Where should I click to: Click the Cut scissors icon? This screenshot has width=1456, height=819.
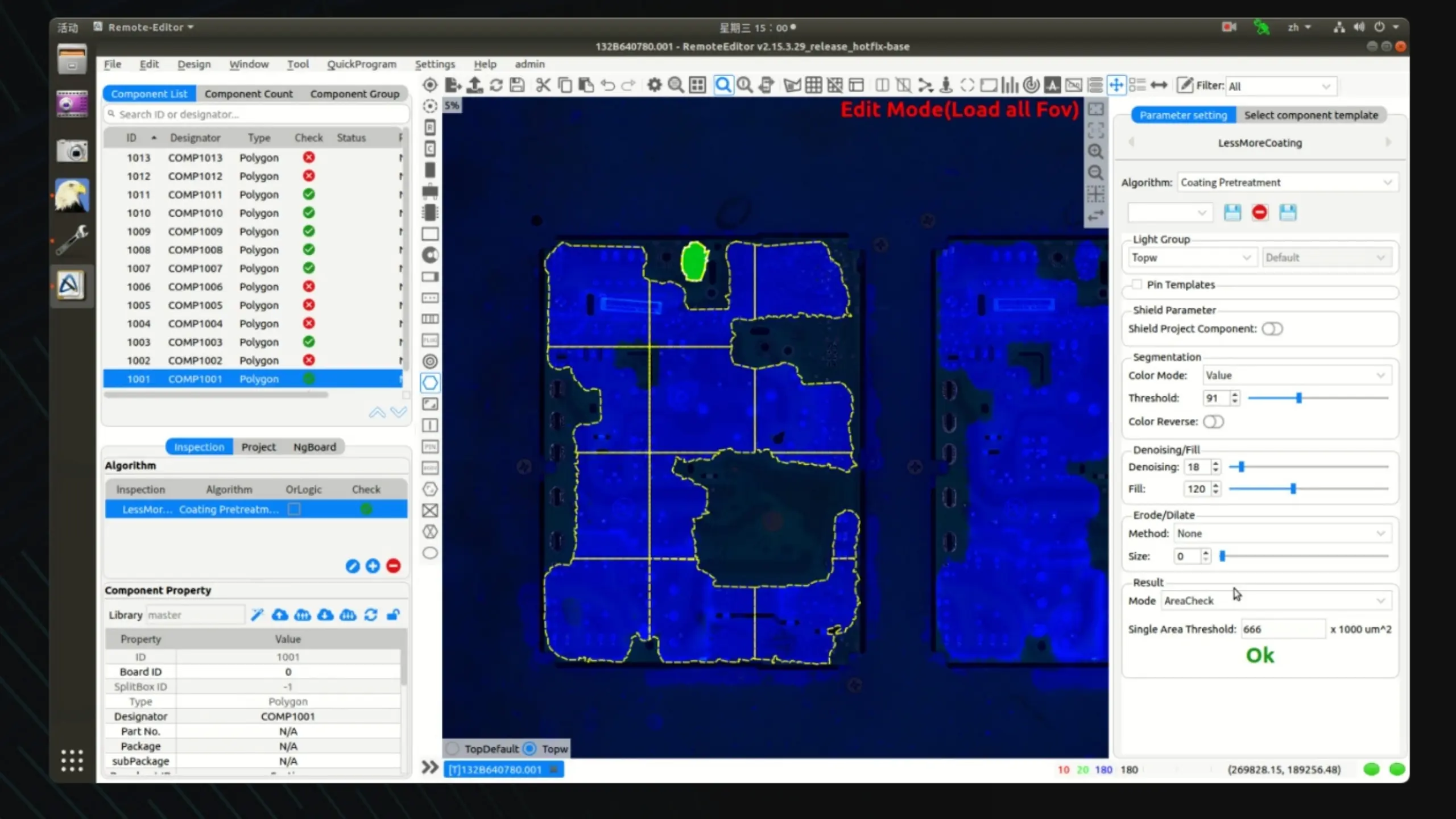pyautogui.click(x=543, y=85)
